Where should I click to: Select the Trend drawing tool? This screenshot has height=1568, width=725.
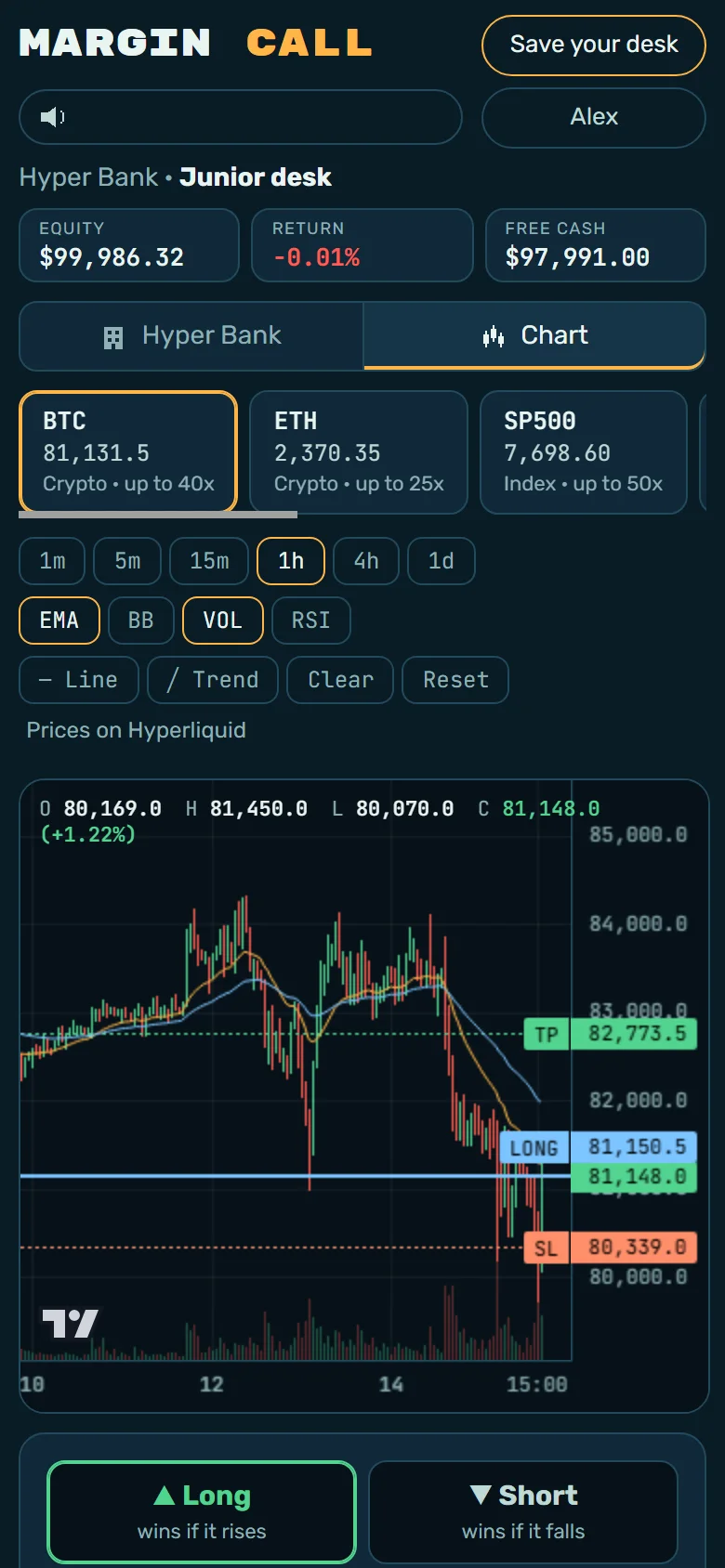coord(213,680)
